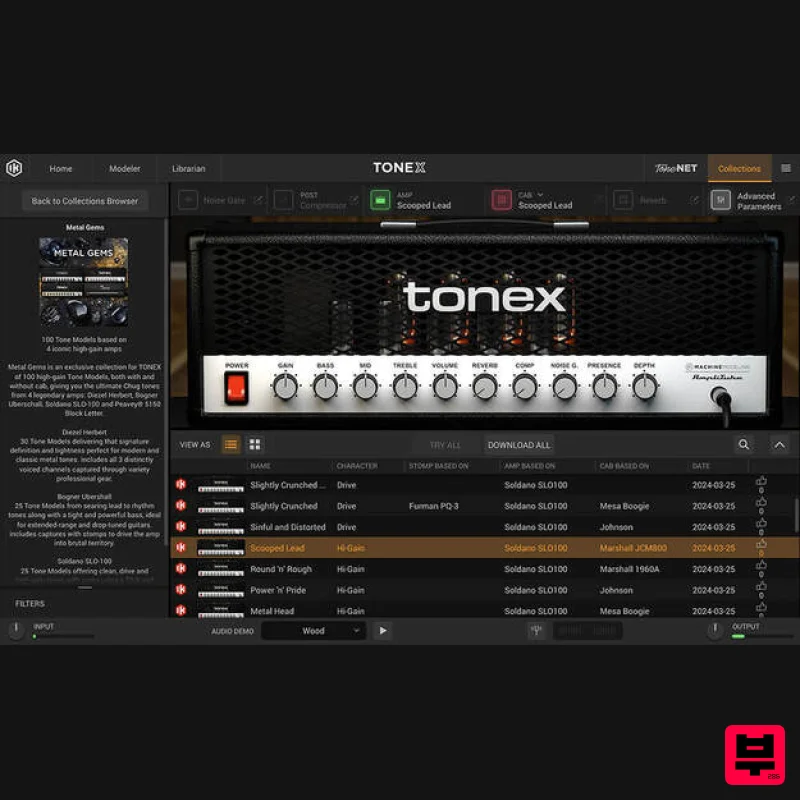Click red IK badge on Sinful and Distorted row

[x=181, y=527]
